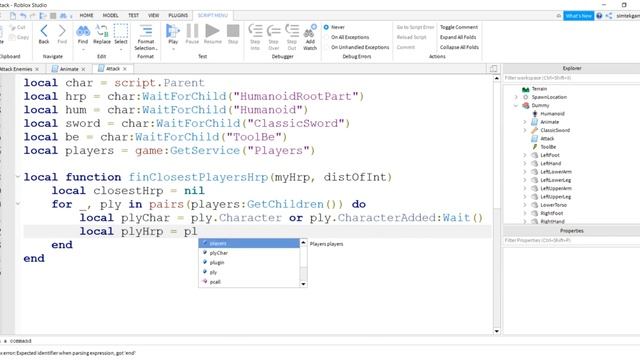This screenshot has width=640, height=360.
Task: Click the Resume test button
Action: tap(212, 31)
